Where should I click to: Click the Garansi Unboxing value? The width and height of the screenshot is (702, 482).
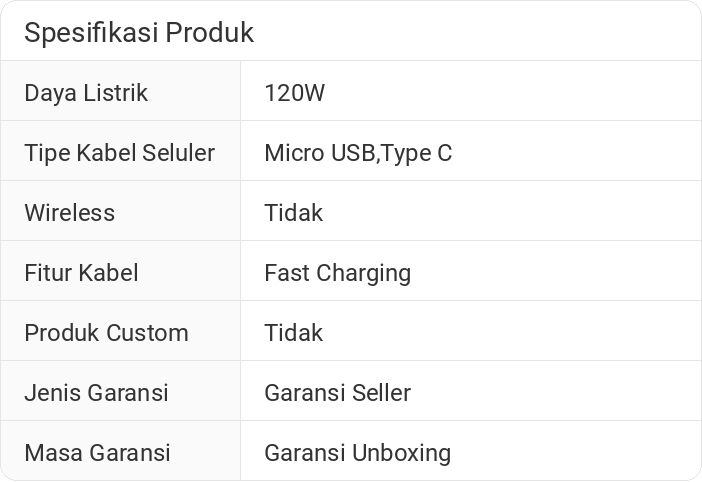coord(357,453)
